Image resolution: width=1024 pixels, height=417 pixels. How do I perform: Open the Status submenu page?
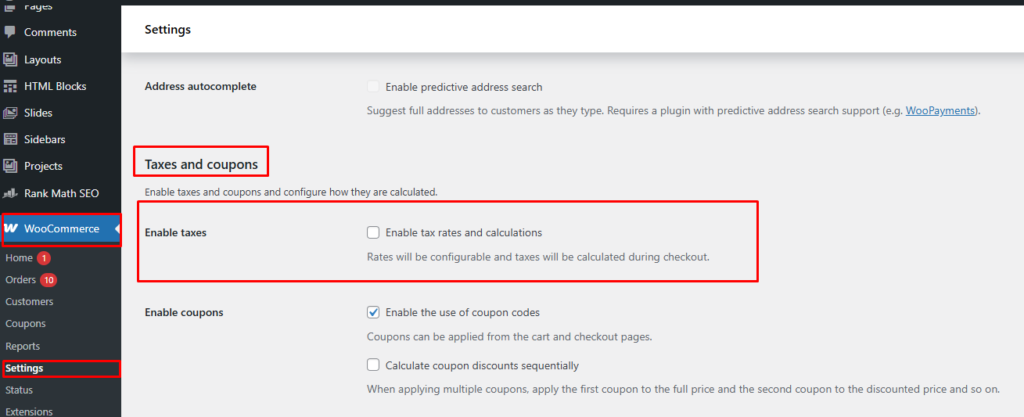[x=20, y=390]
